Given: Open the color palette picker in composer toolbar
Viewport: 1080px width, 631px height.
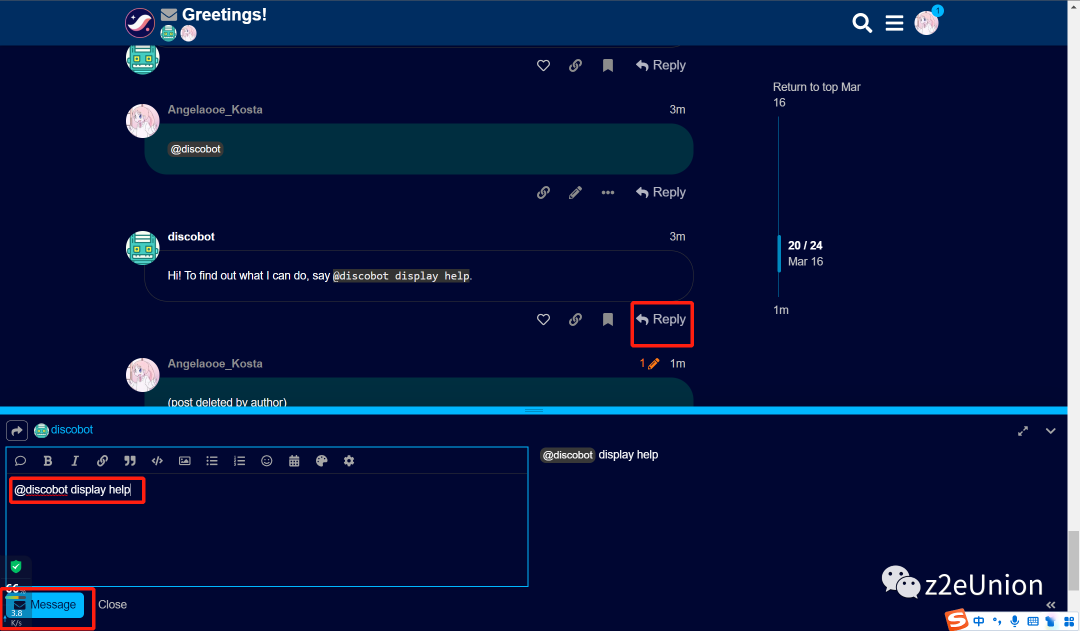Looking at the screenshot, I should click(x=321, y=461).
